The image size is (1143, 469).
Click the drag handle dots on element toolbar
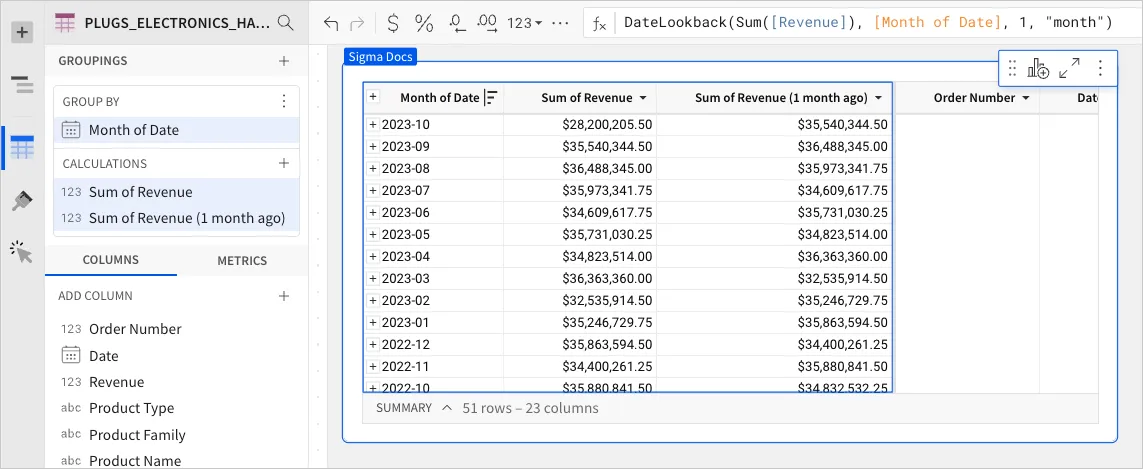(x=1012, y=69)
